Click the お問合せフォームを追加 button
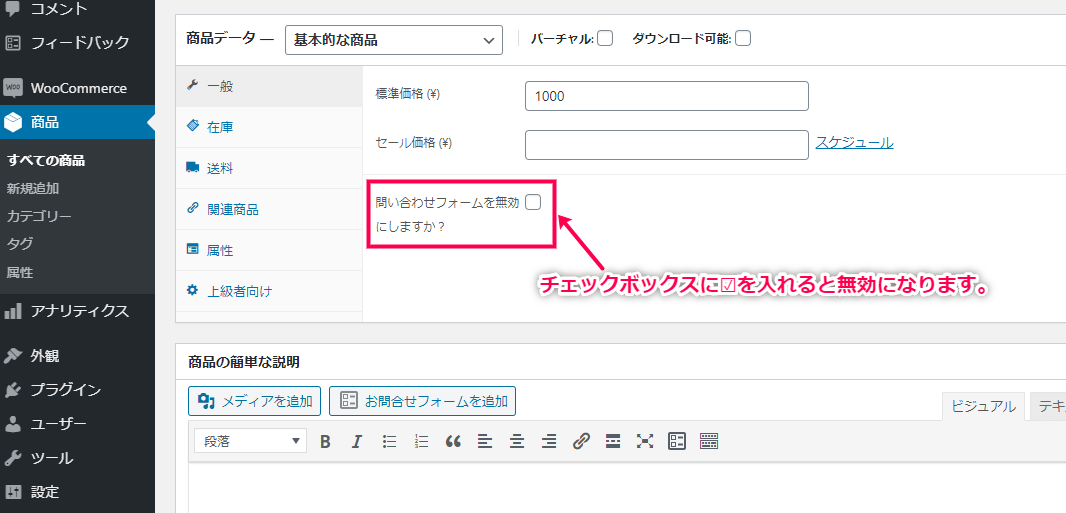 pyautogui.click(x=423, y=401)
